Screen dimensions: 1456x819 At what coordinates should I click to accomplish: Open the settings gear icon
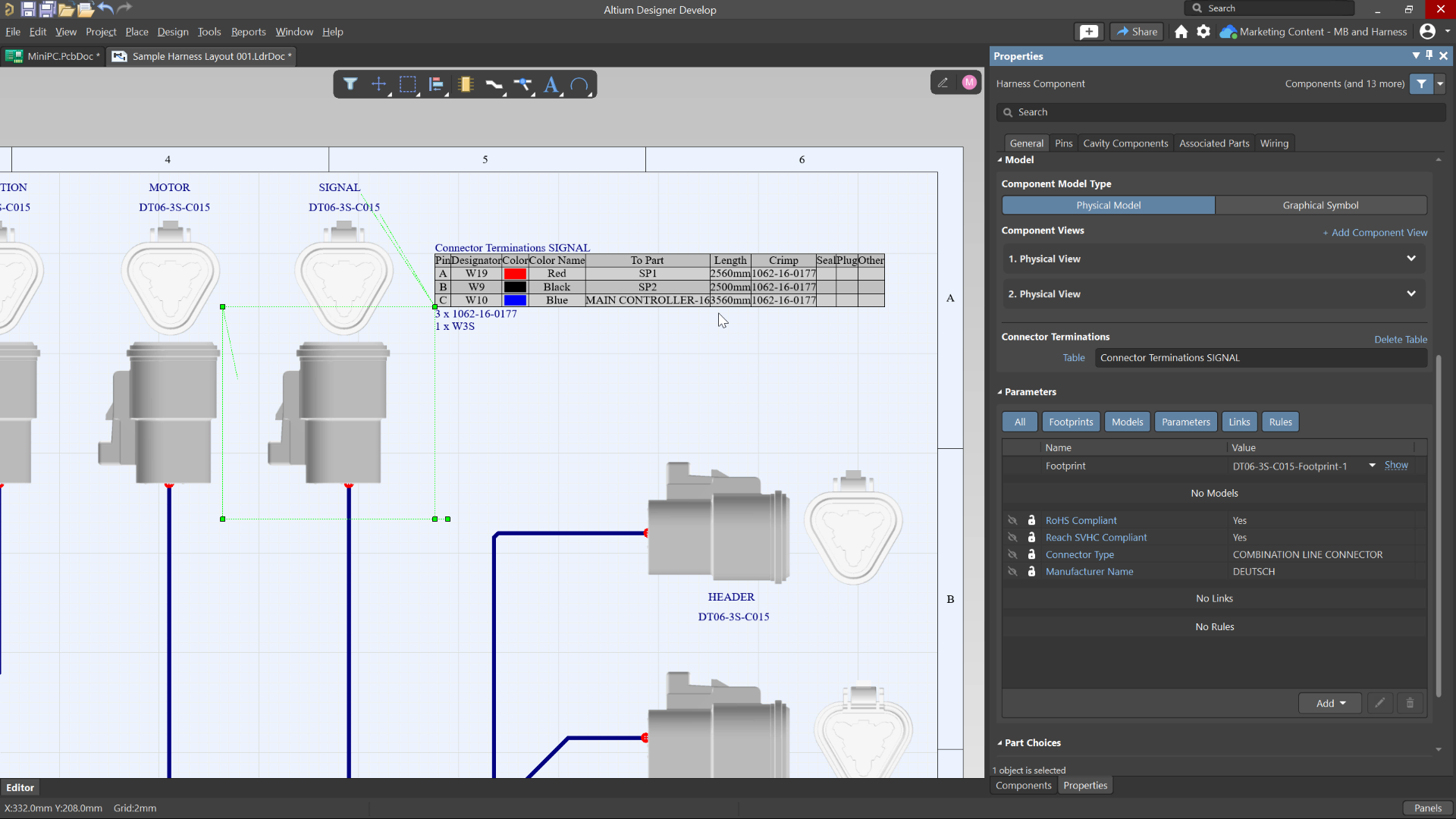[x=1203, y=31]
